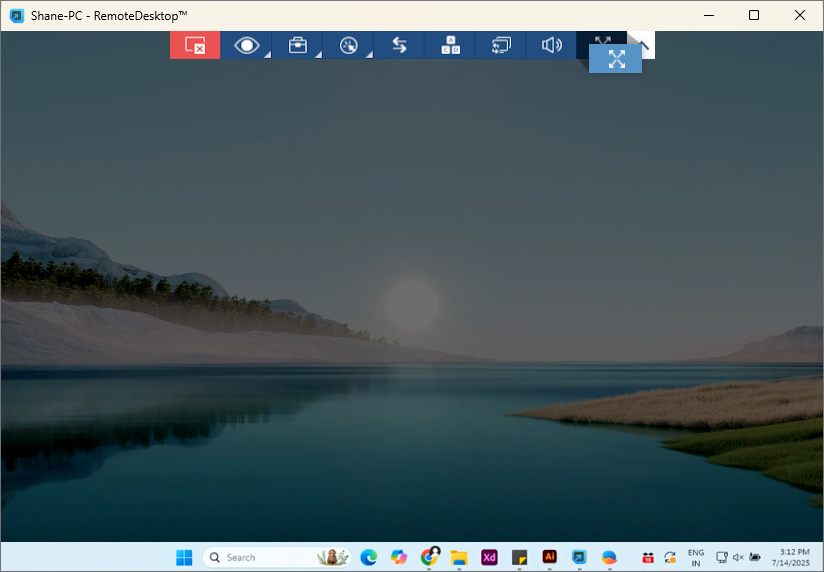Toggle the muted volume tray icon

tap(738, 557)
